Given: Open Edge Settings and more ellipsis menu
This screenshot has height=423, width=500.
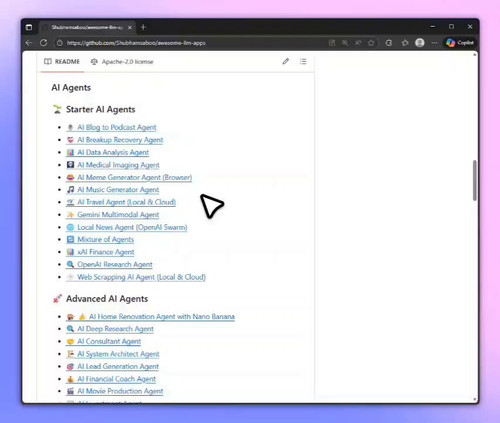Looking at the screenshot, I should click(434, 43).
